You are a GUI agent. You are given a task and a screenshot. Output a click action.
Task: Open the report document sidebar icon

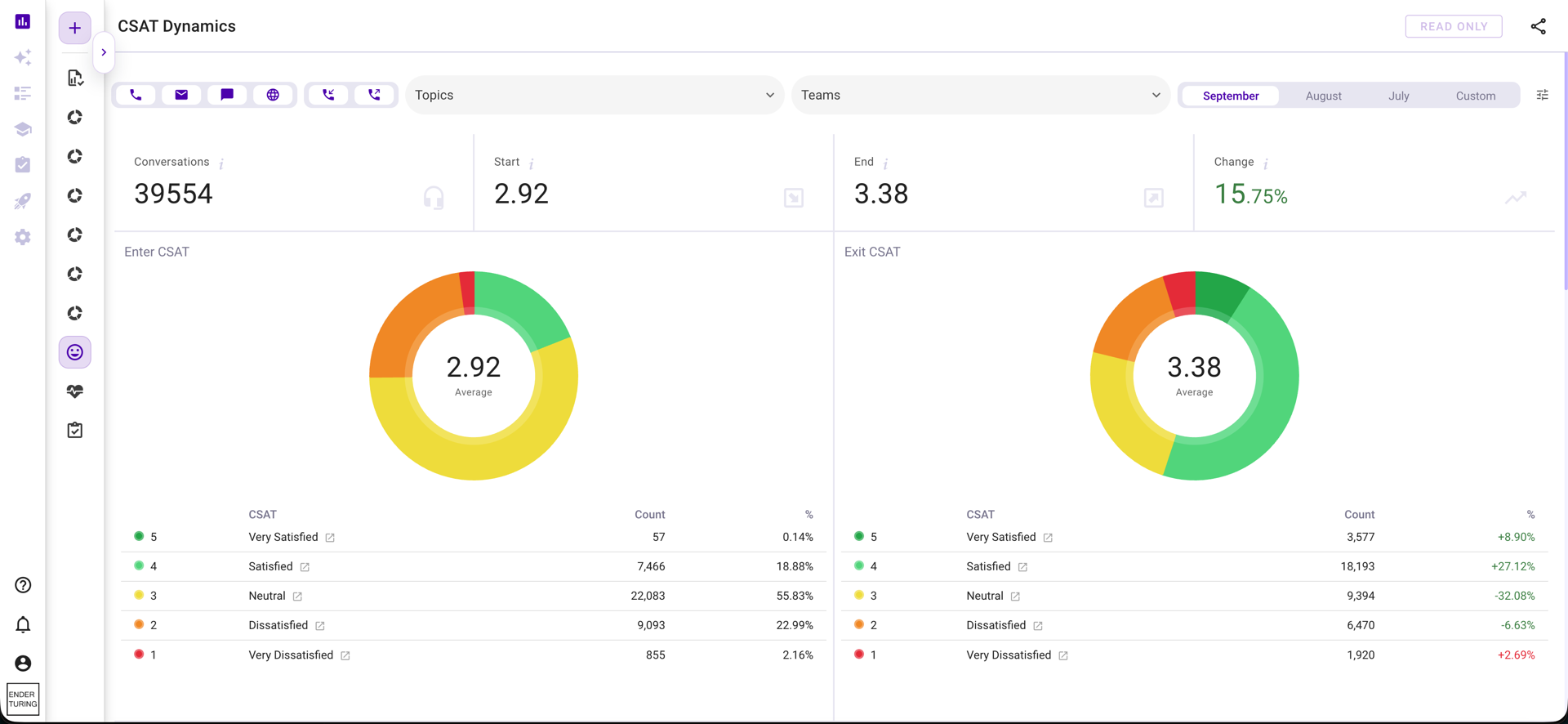[75, 78]
